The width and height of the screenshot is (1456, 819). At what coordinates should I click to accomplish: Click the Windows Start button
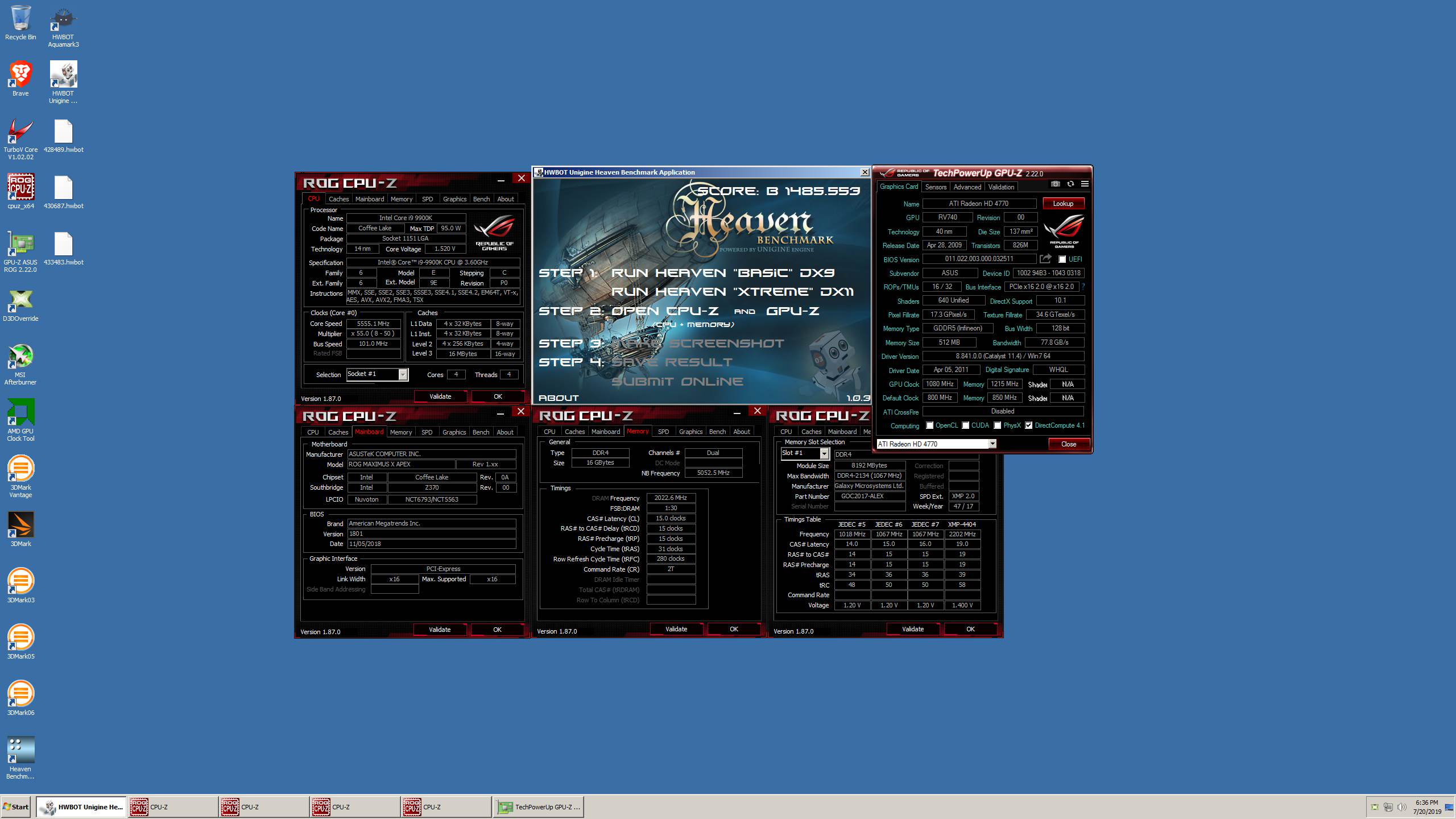click(x=16, y=807)
